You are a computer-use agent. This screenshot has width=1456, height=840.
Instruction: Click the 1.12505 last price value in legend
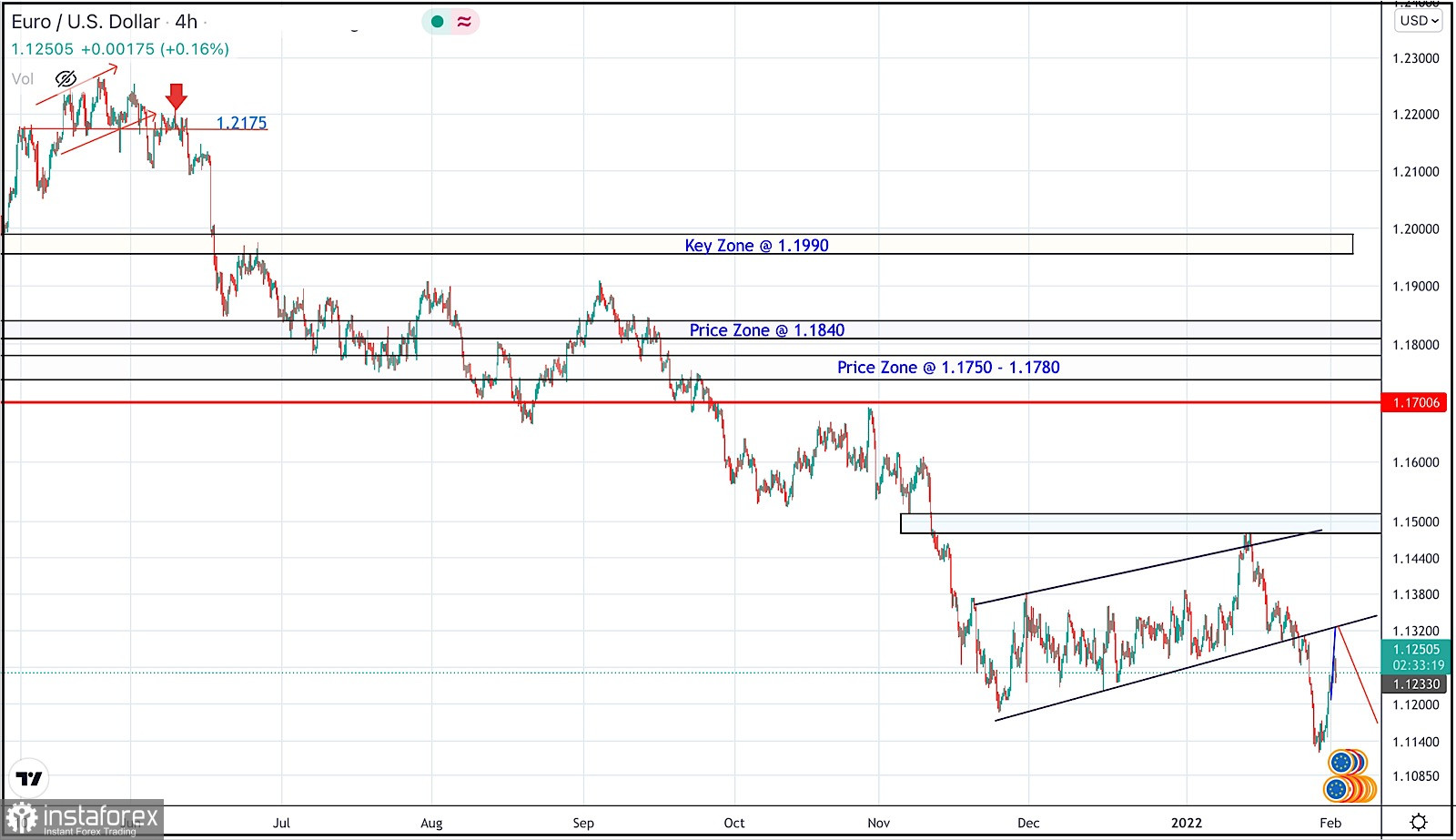pos(42,49)
